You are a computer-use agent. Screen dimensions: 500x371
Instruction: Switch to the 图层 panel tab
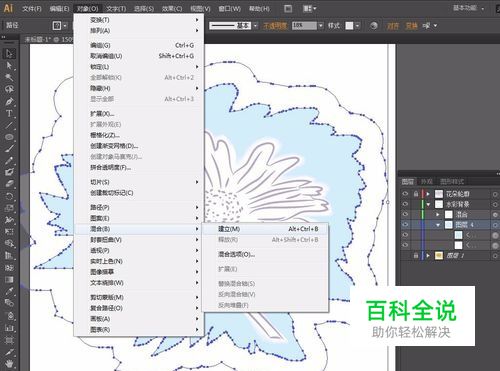click(408, 182)
